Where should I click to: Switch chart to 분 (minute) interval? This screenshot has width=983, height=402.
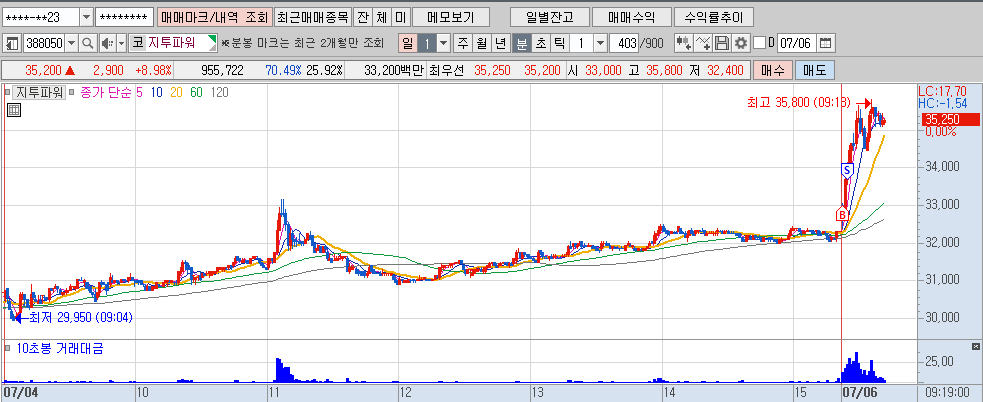click(521, 43)
